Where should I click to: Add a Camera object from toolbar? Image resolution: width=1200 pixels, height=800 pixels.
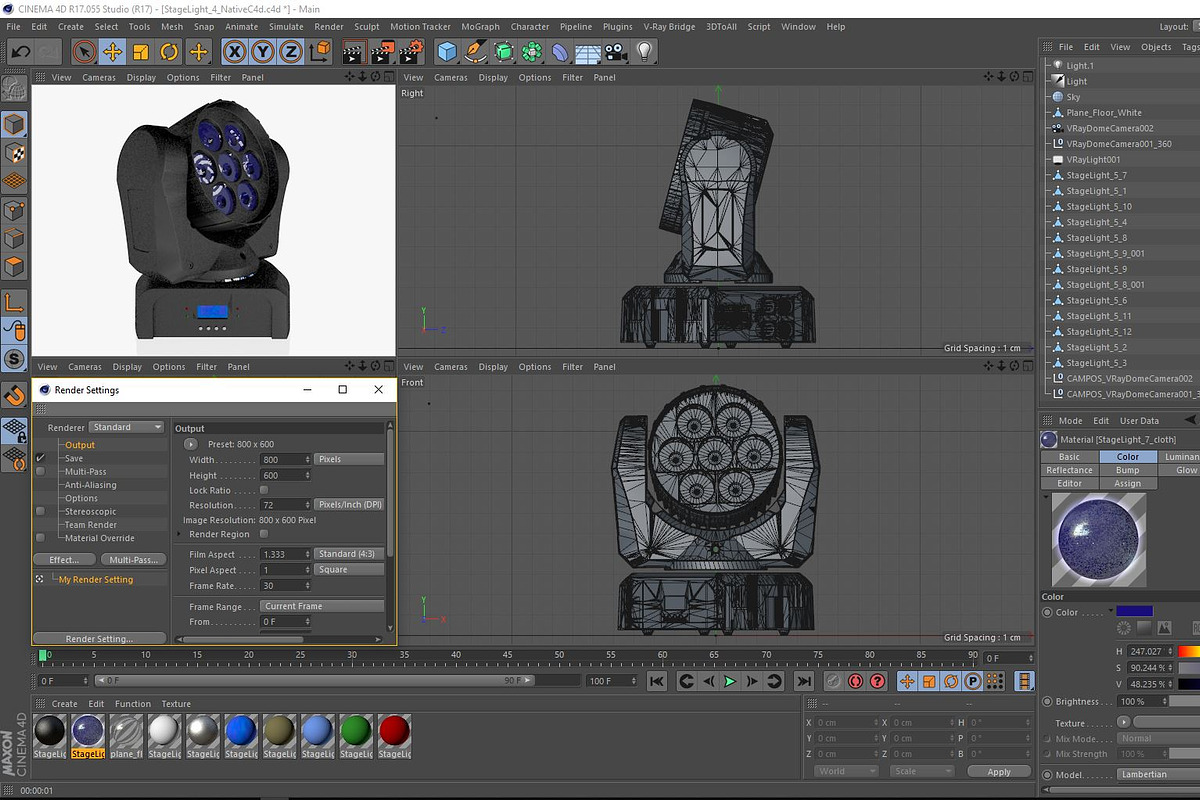click(x=616, y=51)
